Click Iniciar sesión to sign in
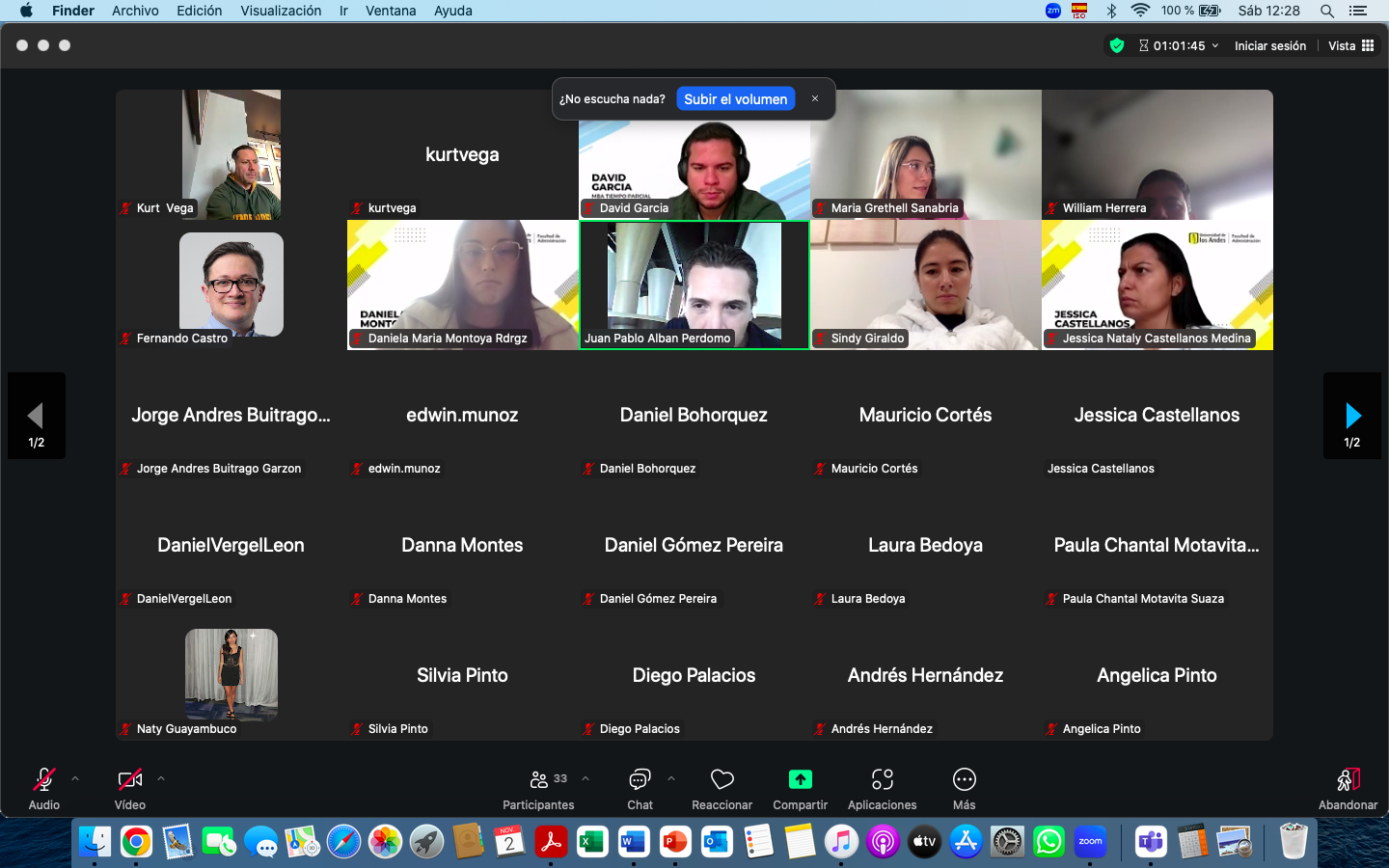1389x868 pixels. (x=1270, y=45)
